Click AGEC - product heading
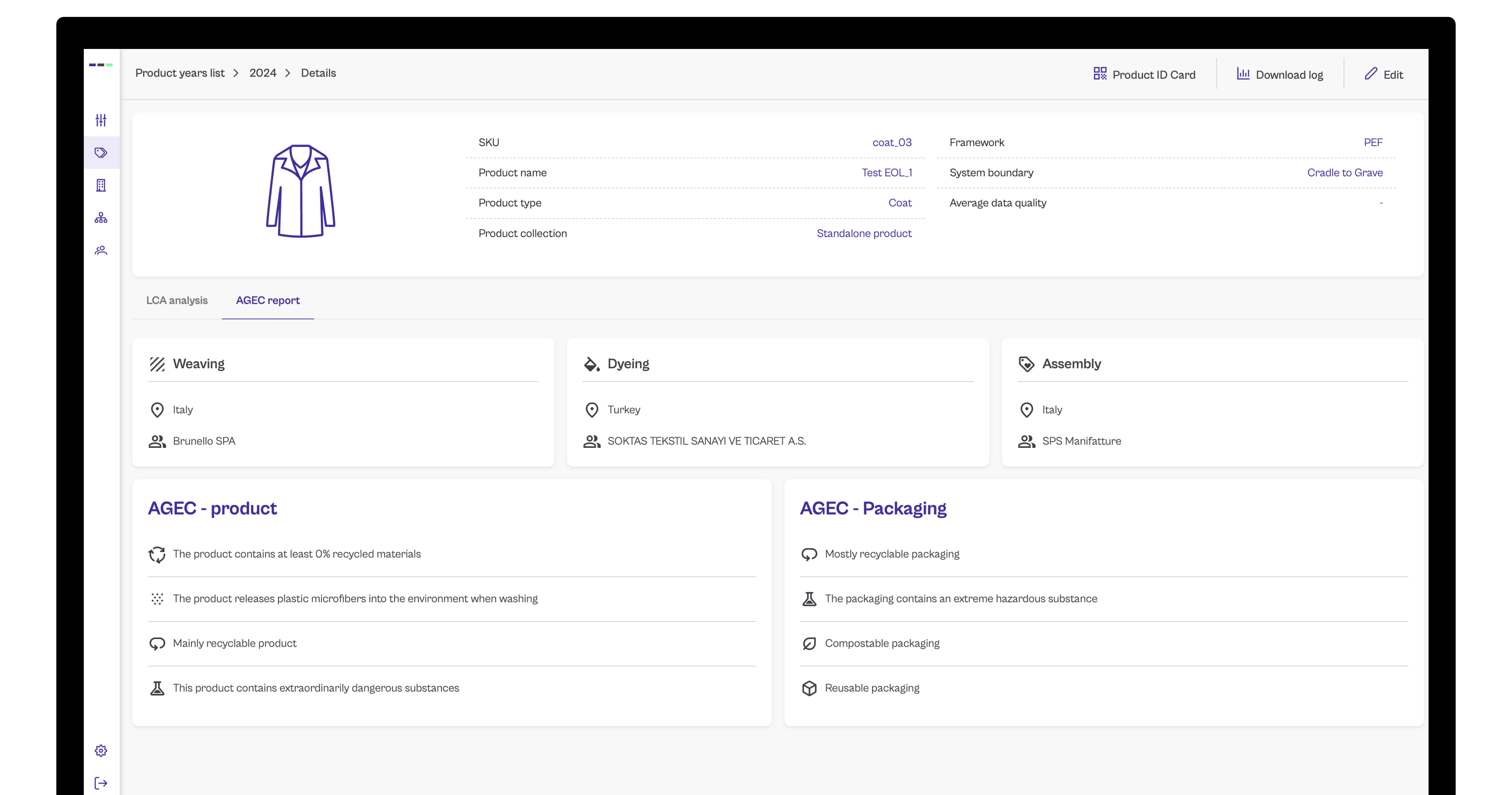The width and height of the screenshot is (1512, 795). pyautogui.click(x=212, y=508)
